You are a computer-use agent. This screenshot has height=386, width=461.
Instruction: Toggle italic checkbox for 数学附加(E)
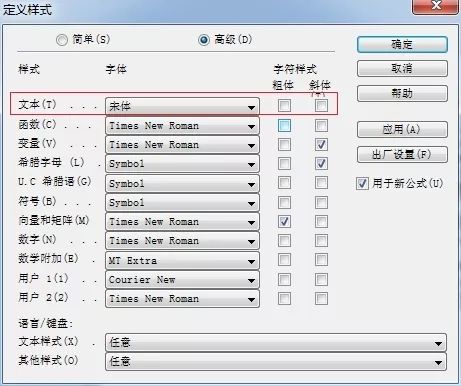point(321,260)
